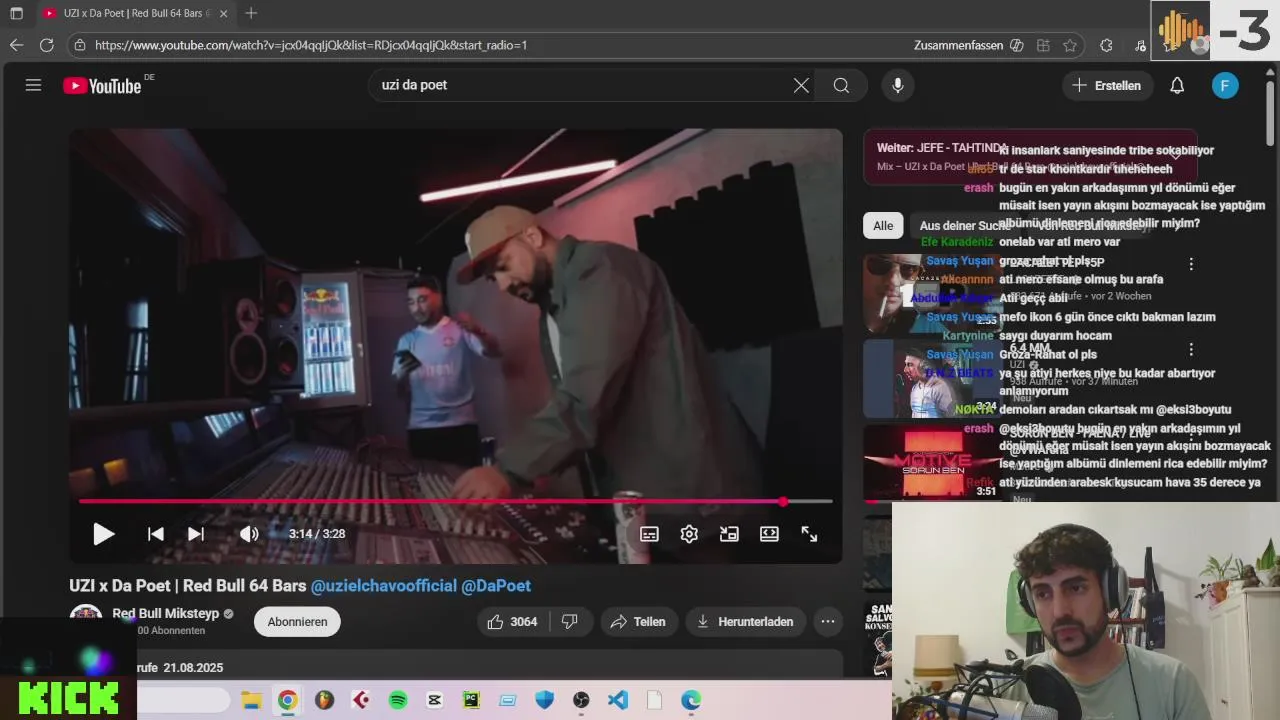Skip to the previous video
1280x720 pixels.
(x=156, y=534)
